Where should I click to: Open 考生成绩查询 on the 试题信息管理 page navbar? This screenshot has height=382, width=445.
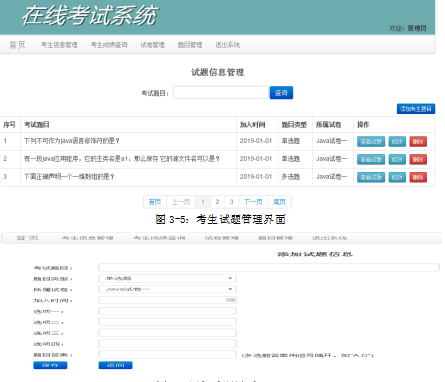(x=109, y=45)
